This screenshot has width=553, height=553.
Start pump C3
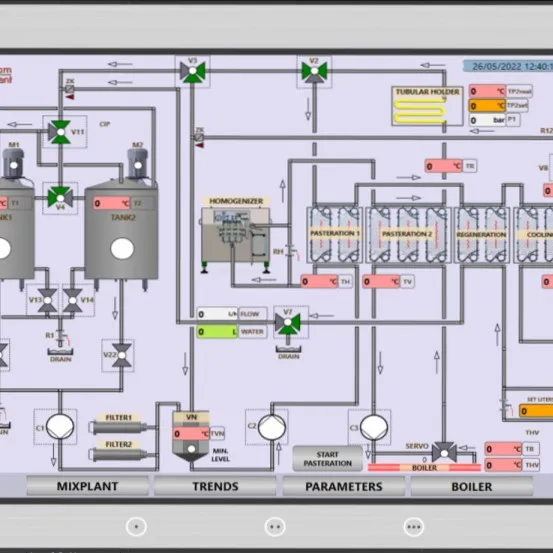click(374, 427)
